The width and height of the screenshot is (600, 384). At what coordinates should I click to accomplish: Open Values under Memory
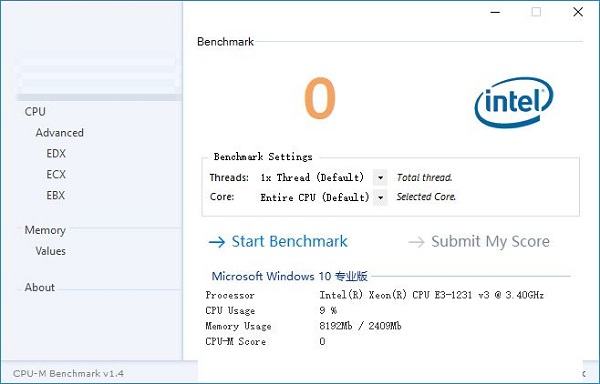click(51, 251)
